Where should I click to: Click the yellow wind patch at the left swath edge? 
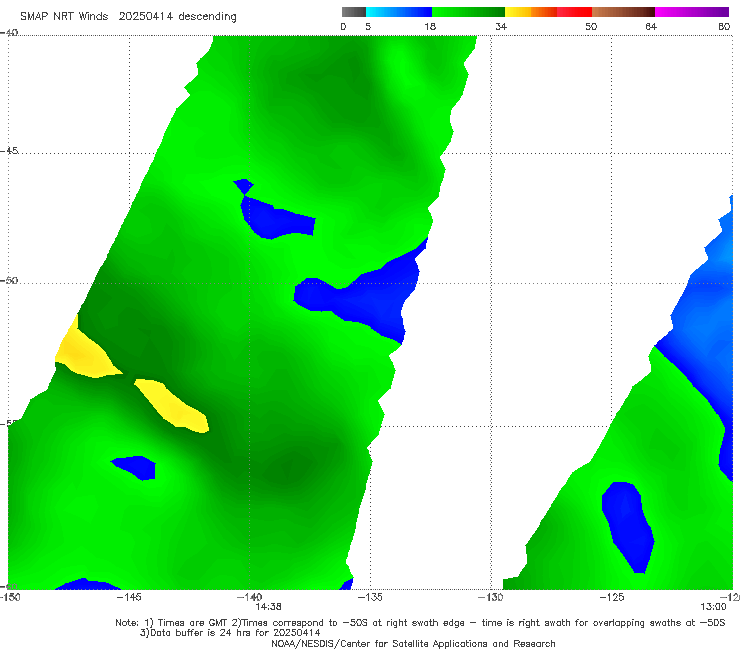click(85, 352)
